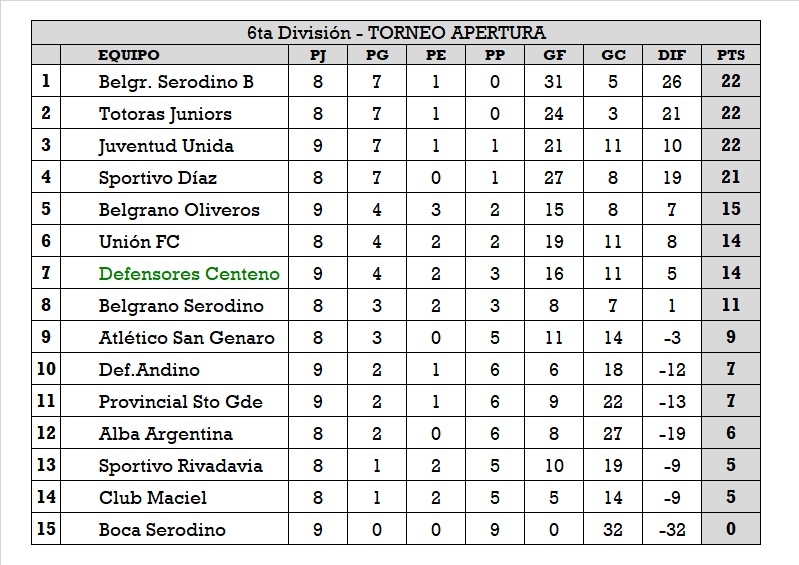Image resolution: width=799 pixels, height=565 pixels.
Task: Select the Sportivo Rivadavia team name
Action: [x=180, y=466]
